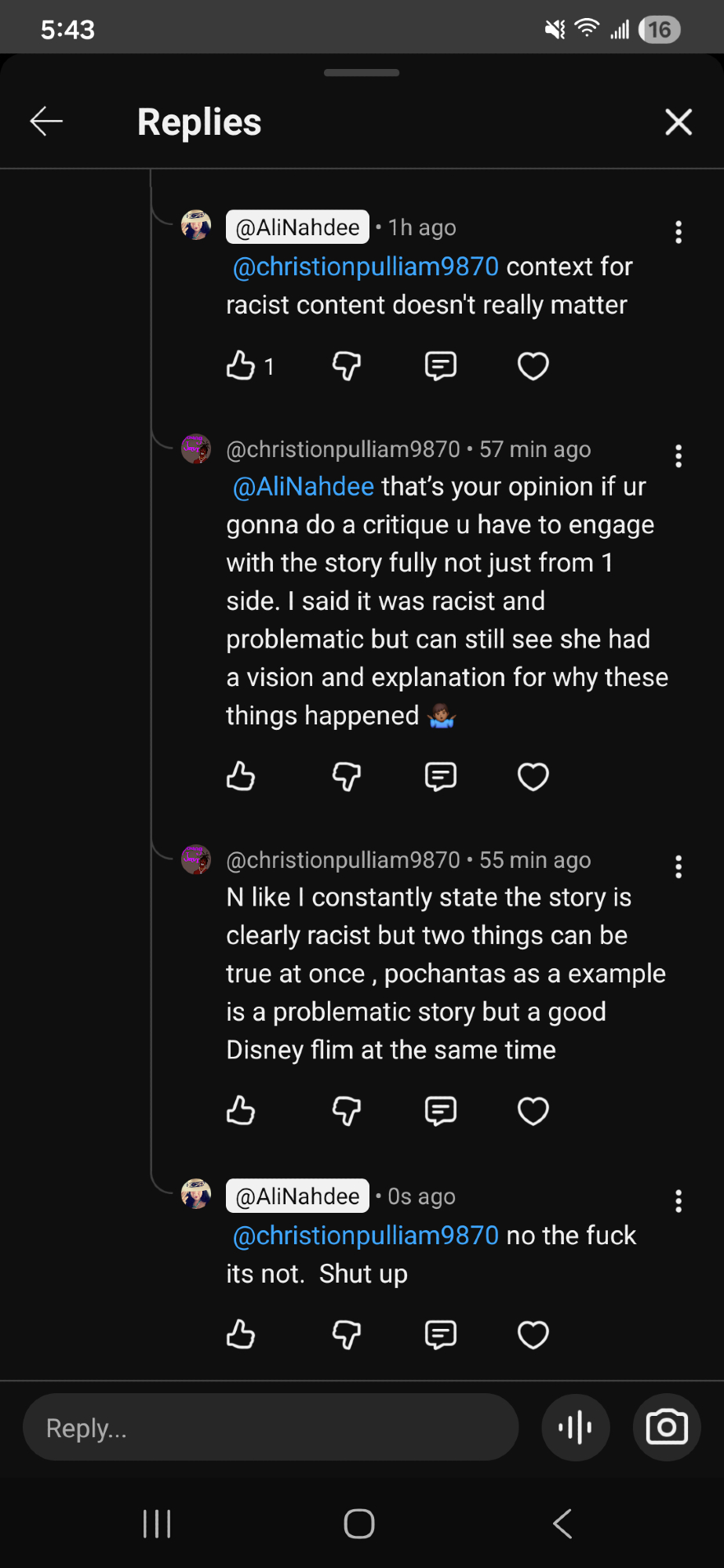Open options menu for the 57 min ago reply
This screenshot has width=724, height=1568.
tap(679, 456)
